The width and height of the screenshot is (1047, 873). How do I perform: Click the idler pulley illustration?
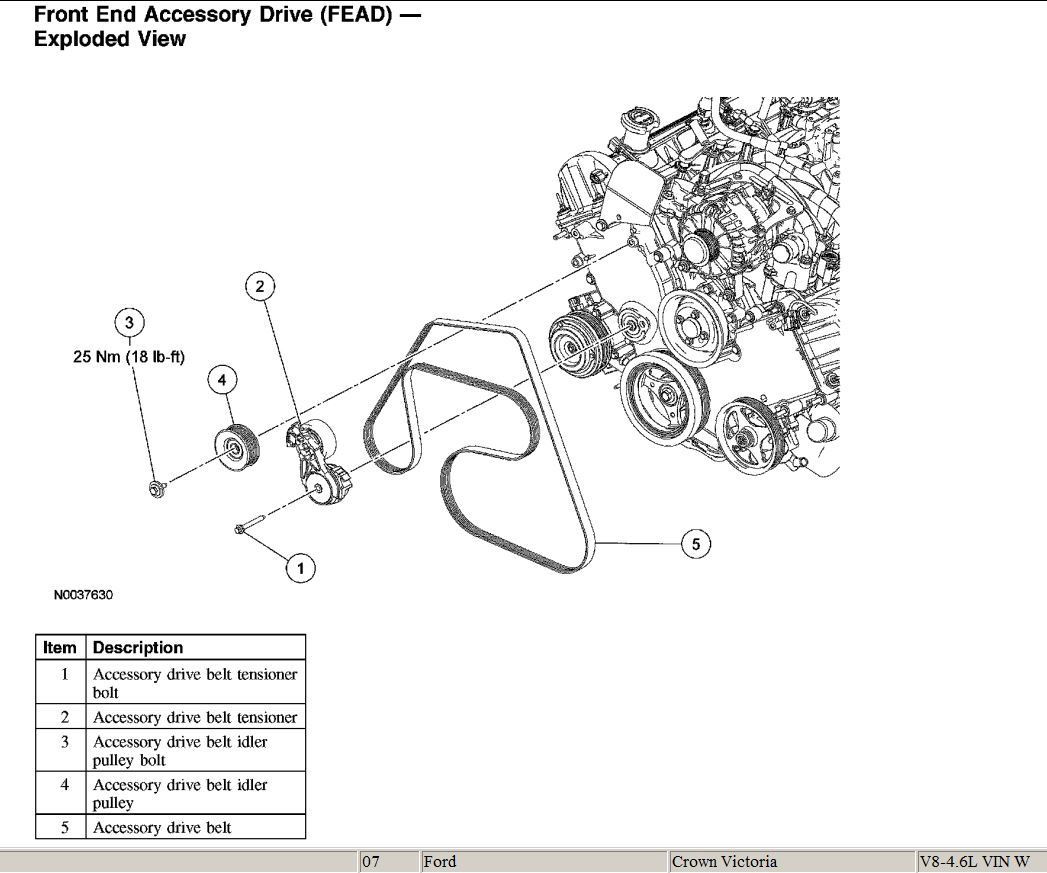tap(238, 446)
